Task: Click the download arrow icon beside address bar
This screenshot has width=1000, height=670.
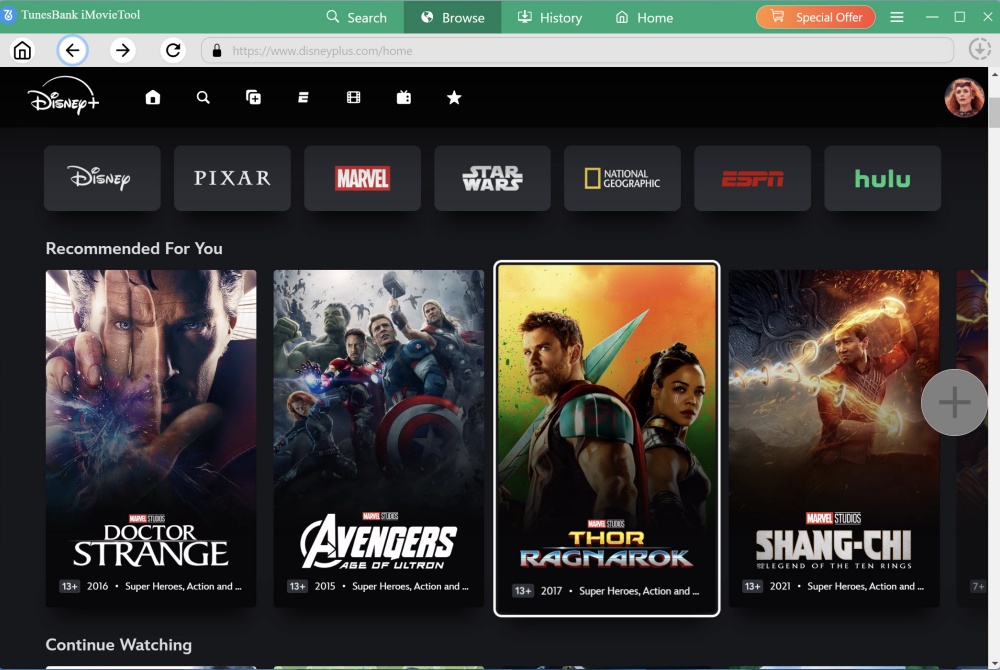Action: coord(979,50)
